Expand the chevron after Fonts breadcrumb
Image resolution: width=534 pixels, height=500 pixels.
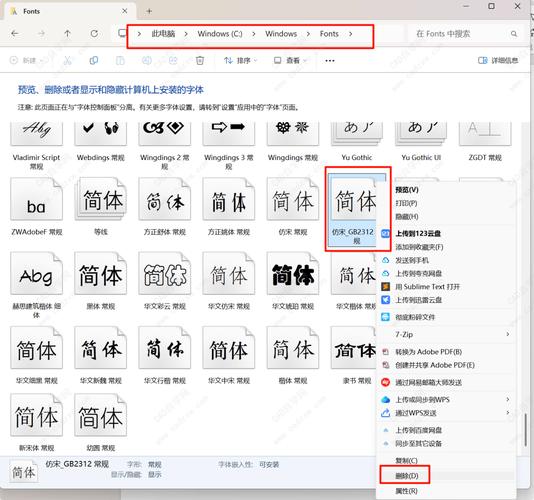tap(350, 34)
